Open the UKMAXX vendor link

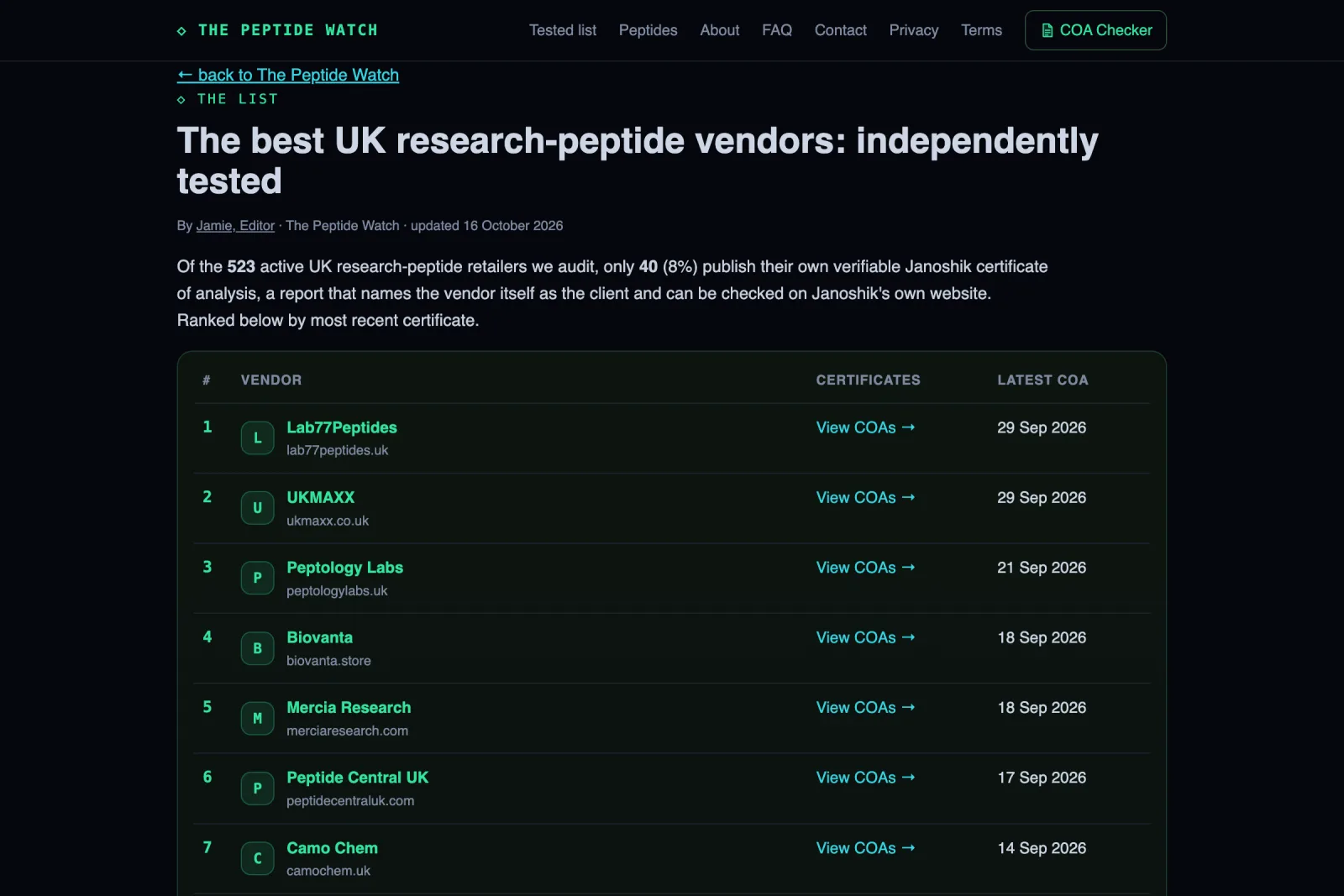coord(321,497)
